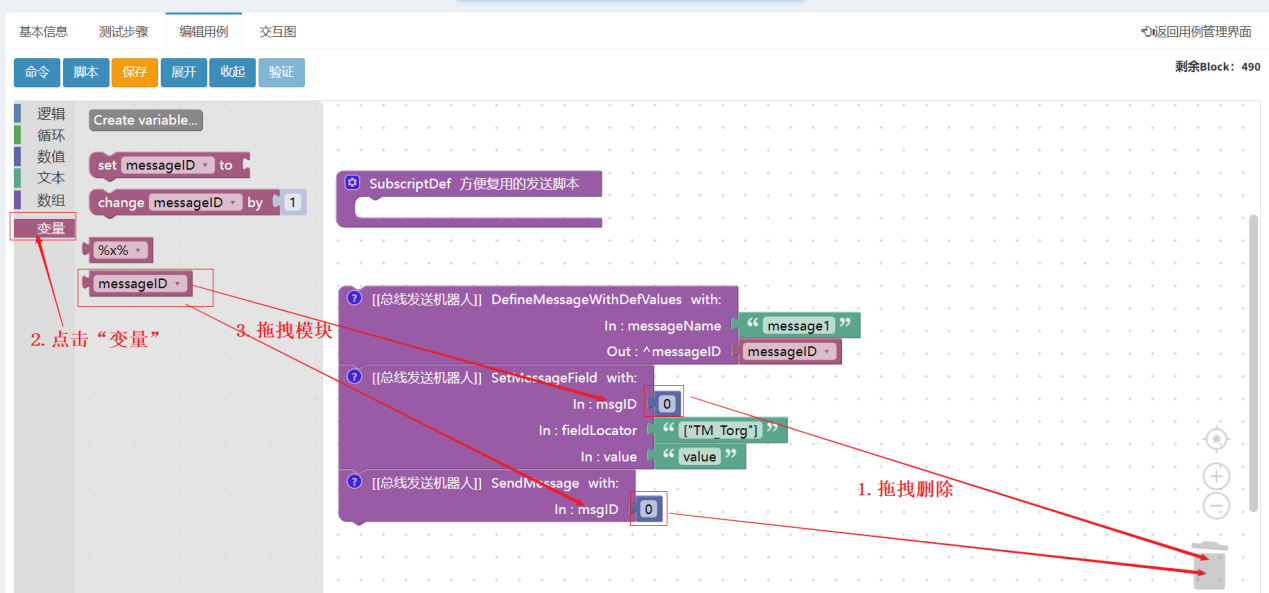This screenshot has height=593, width=1269.
Task: Click the 脚本 button
Action: click(x=86, y=72)
